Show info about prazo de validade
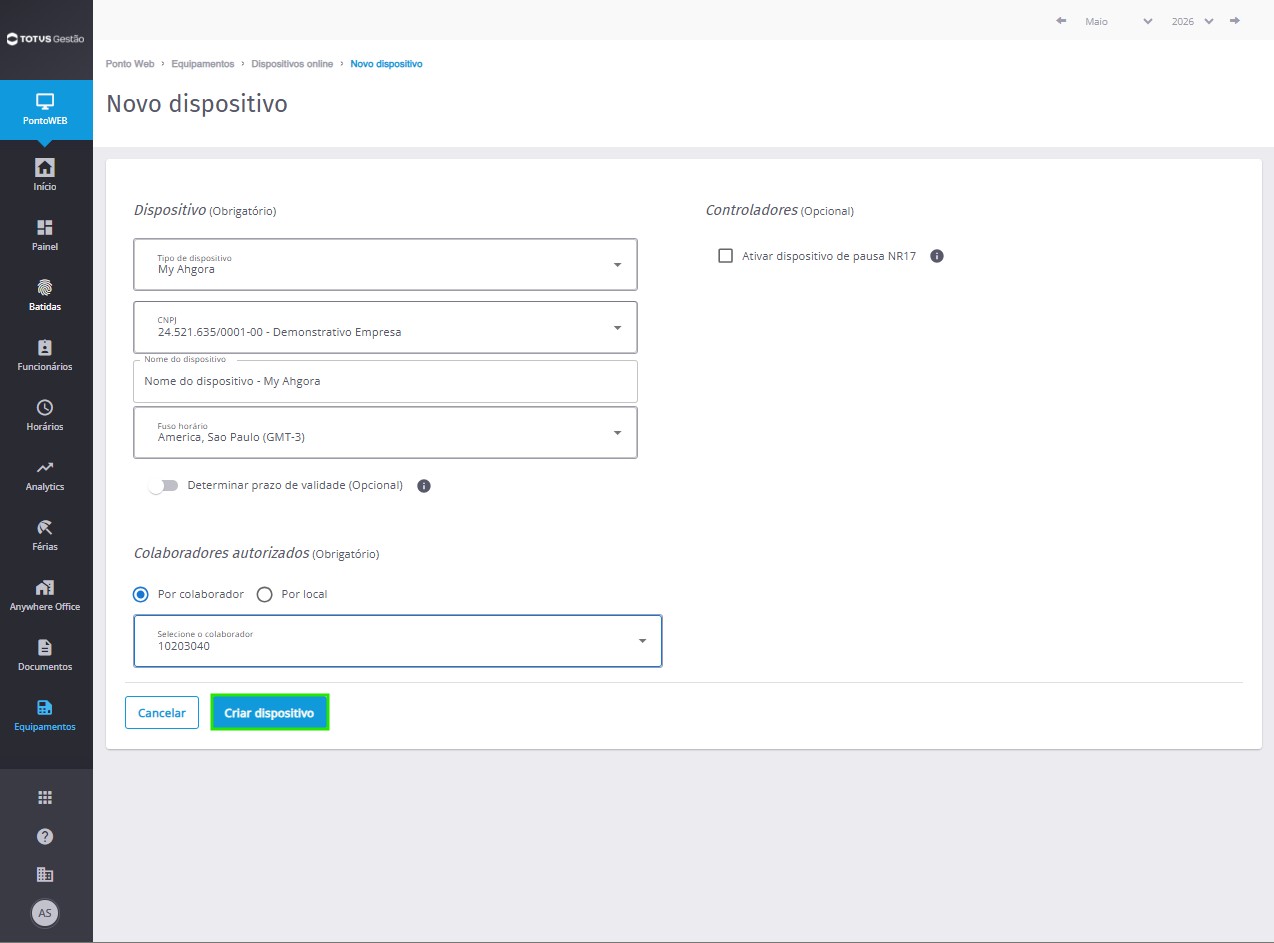This screenshot has width=1274, height=943. (x=423, y=486)
